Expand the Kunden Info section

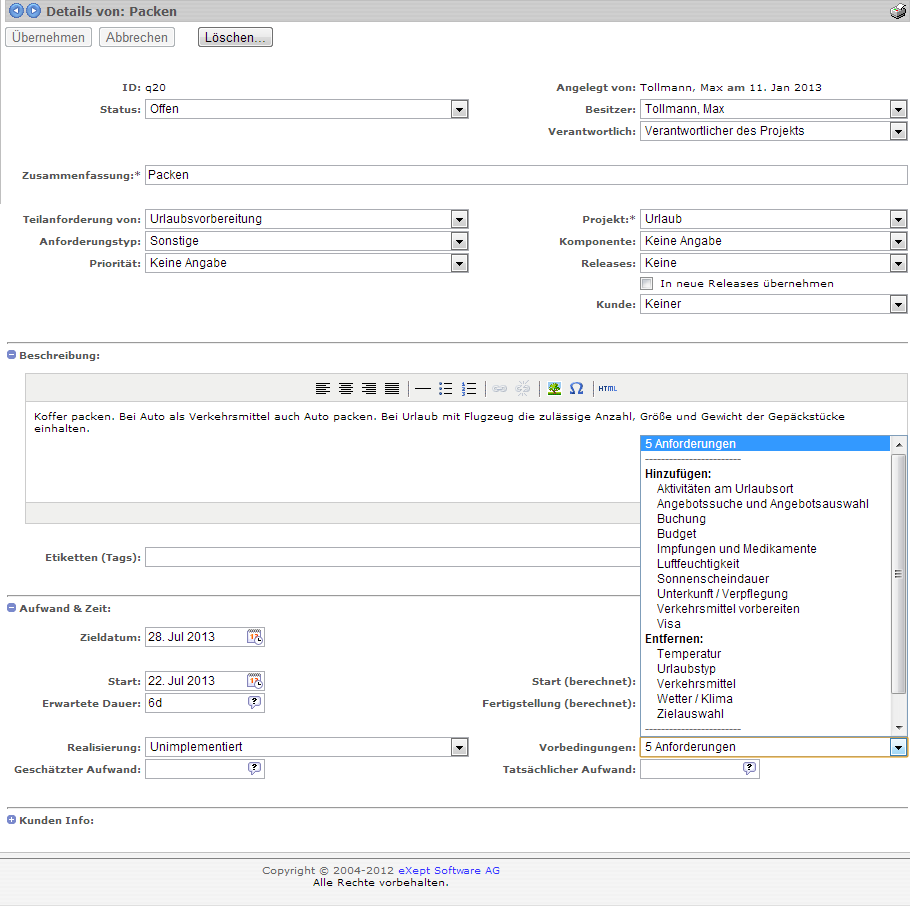click(12, 820)
